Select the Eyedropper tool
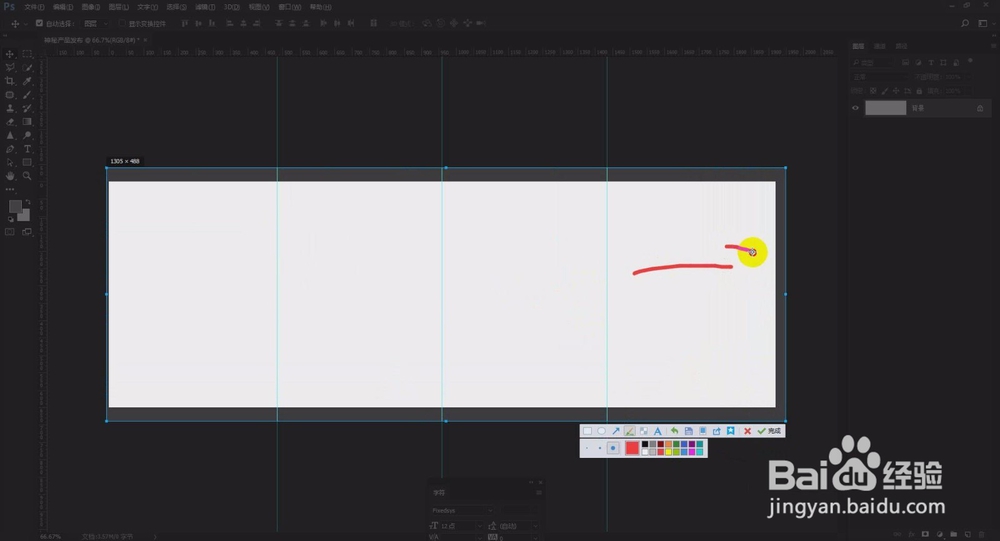The image size is (1000, 541). (27, 81)
